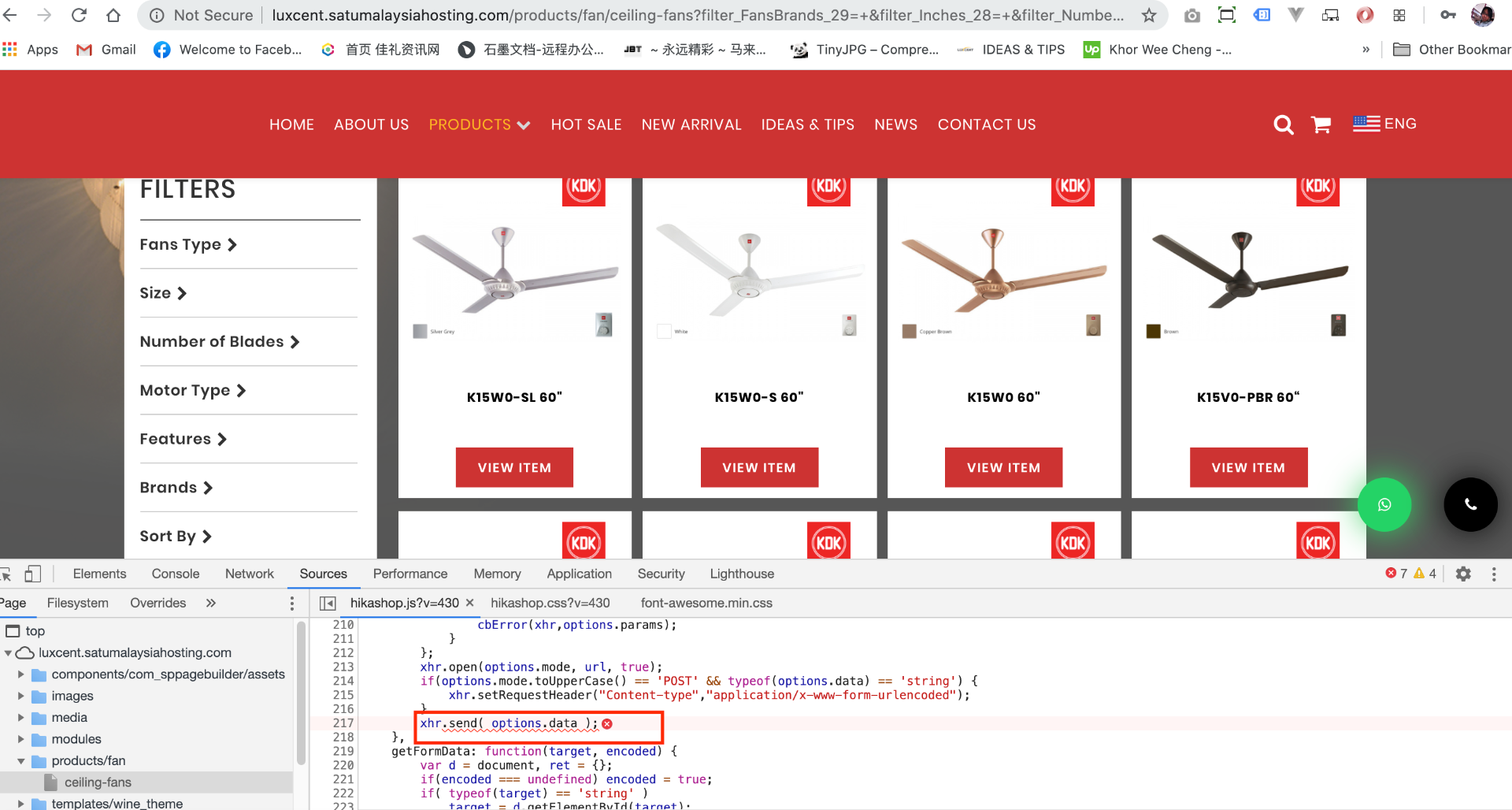The height and width of the screenshot is (810, 1512).
Task: Click the screenshot camera extension icon
Action: 1192,15
